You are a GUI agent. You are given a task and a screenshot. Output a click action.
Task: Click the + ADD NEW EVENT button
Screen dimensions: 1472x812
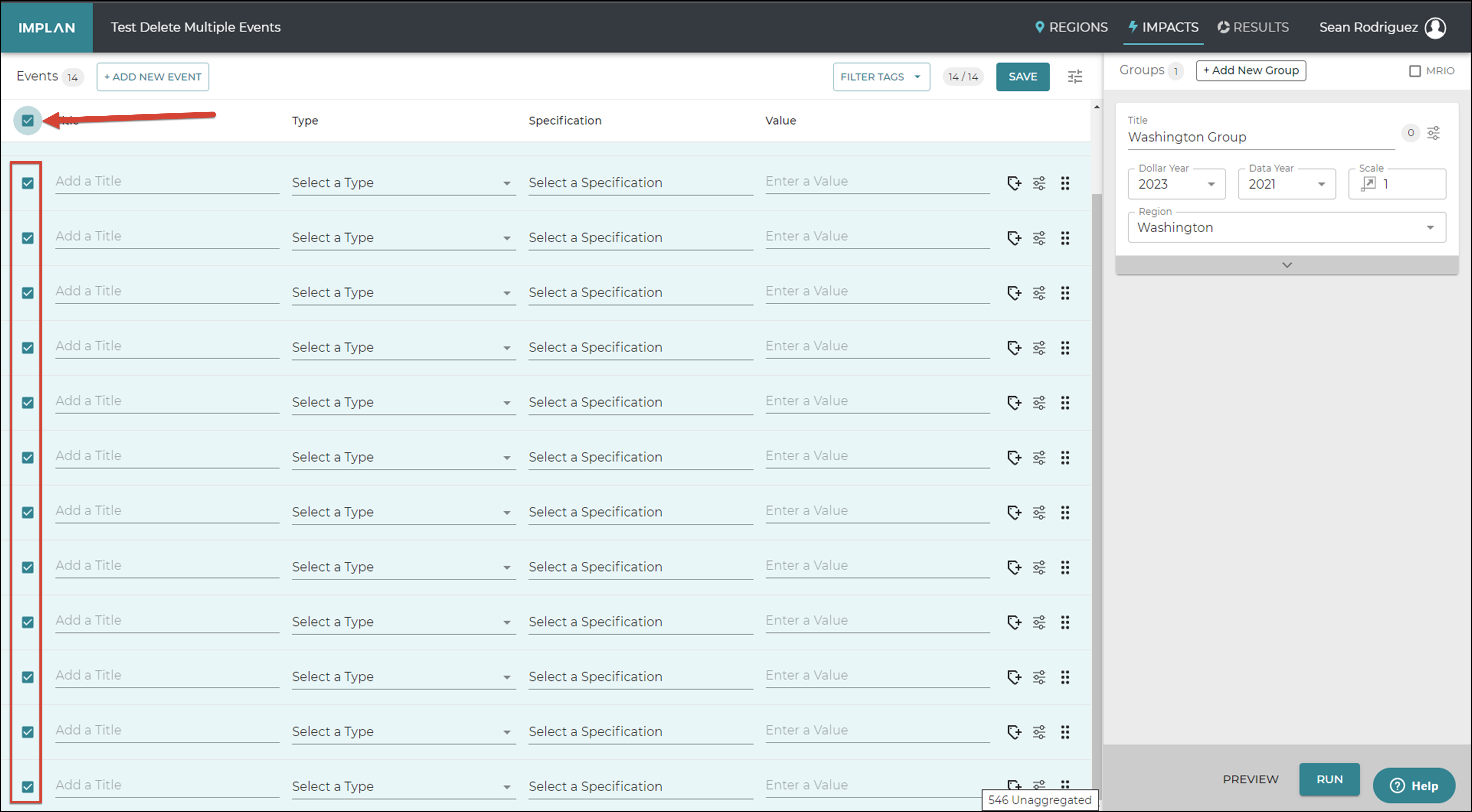153,76
